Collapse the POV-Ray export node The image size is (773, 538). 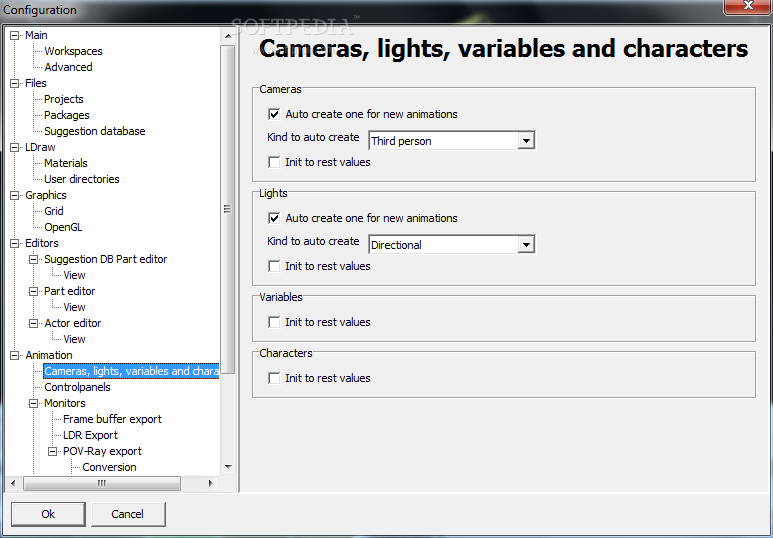point(52,451)
